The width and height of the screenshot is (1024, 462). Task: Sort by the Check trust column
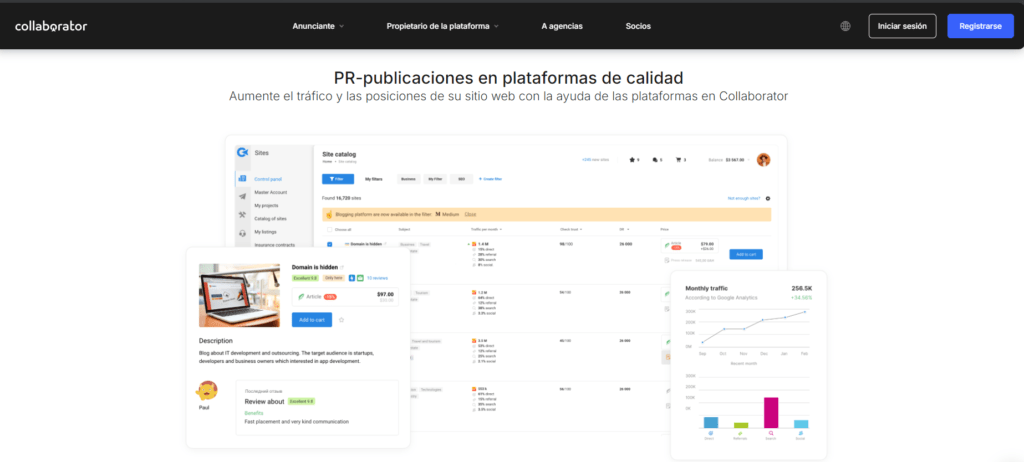(571, 229)
